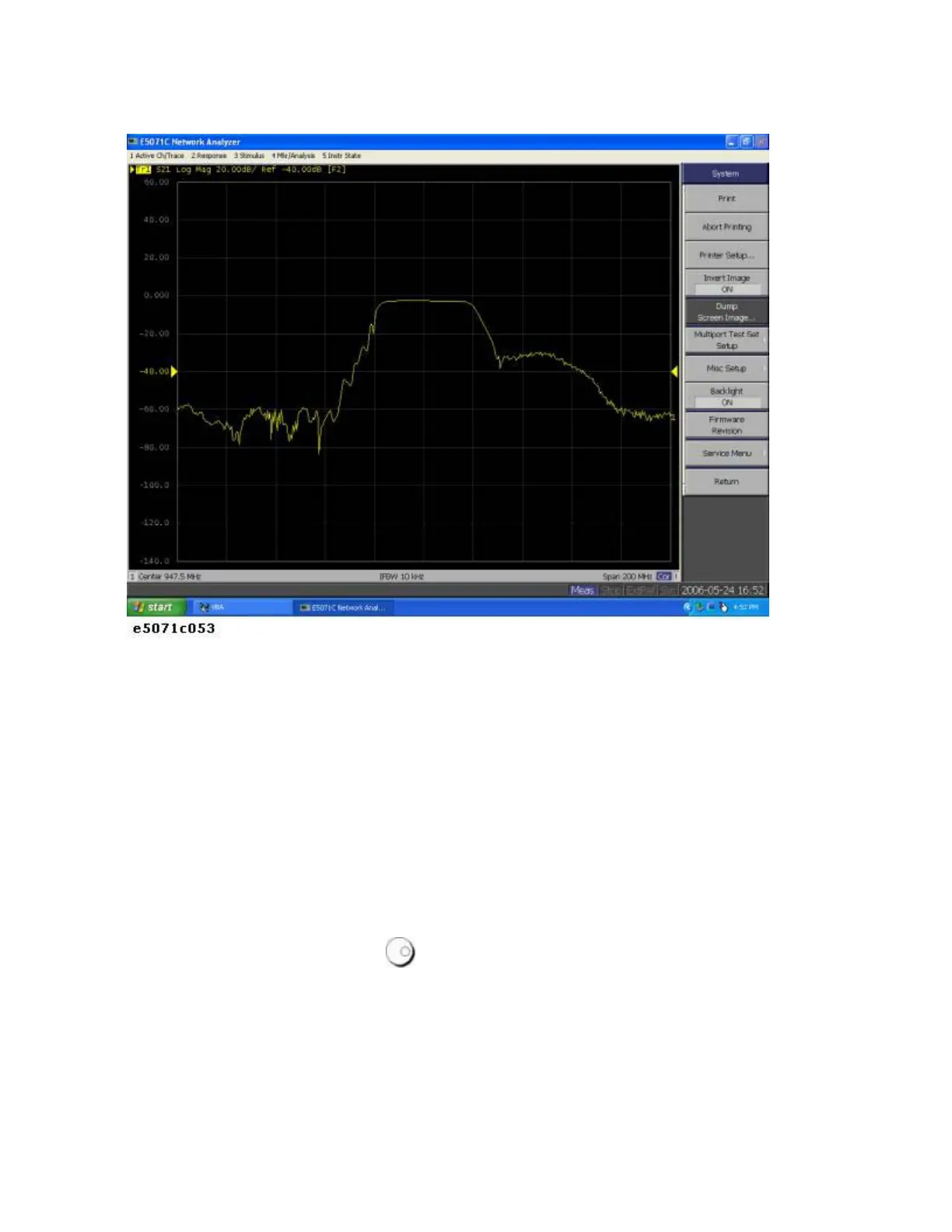Click the Span 200 MHz status text
The width and height of the screenshot is (952, 1232).
click(627, 576)
